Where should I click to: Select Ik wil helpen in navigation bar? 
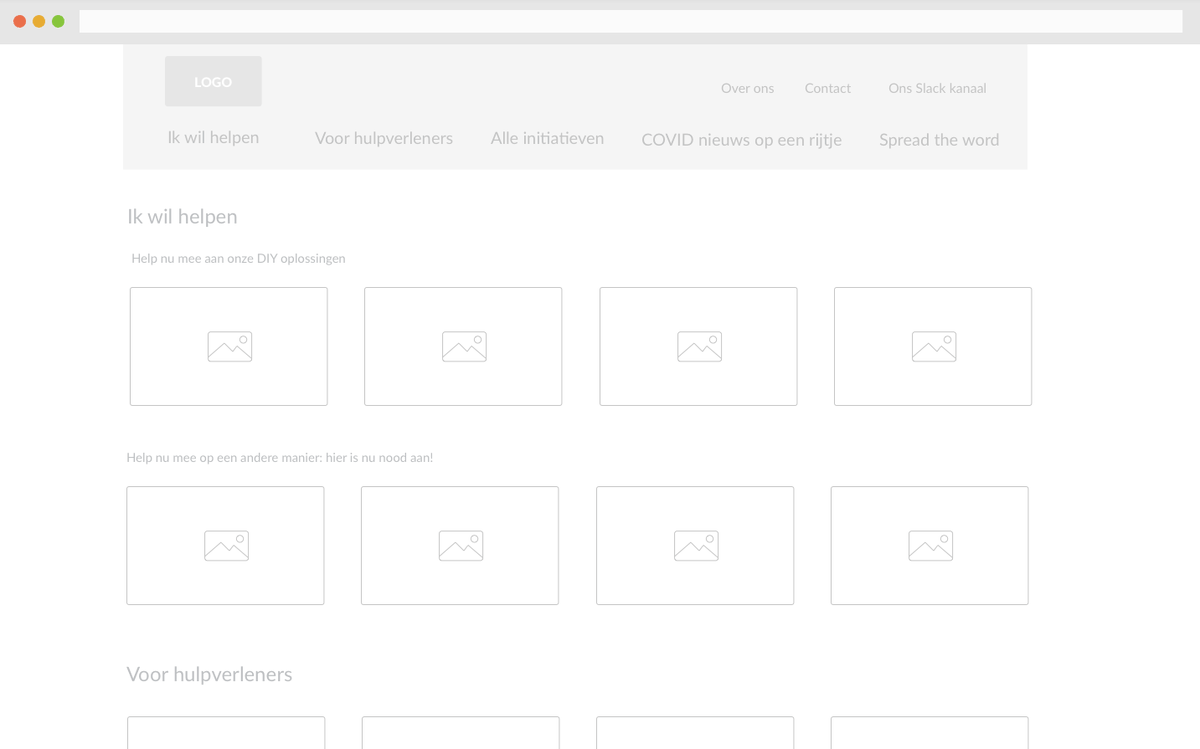click(x=213, y=138)
